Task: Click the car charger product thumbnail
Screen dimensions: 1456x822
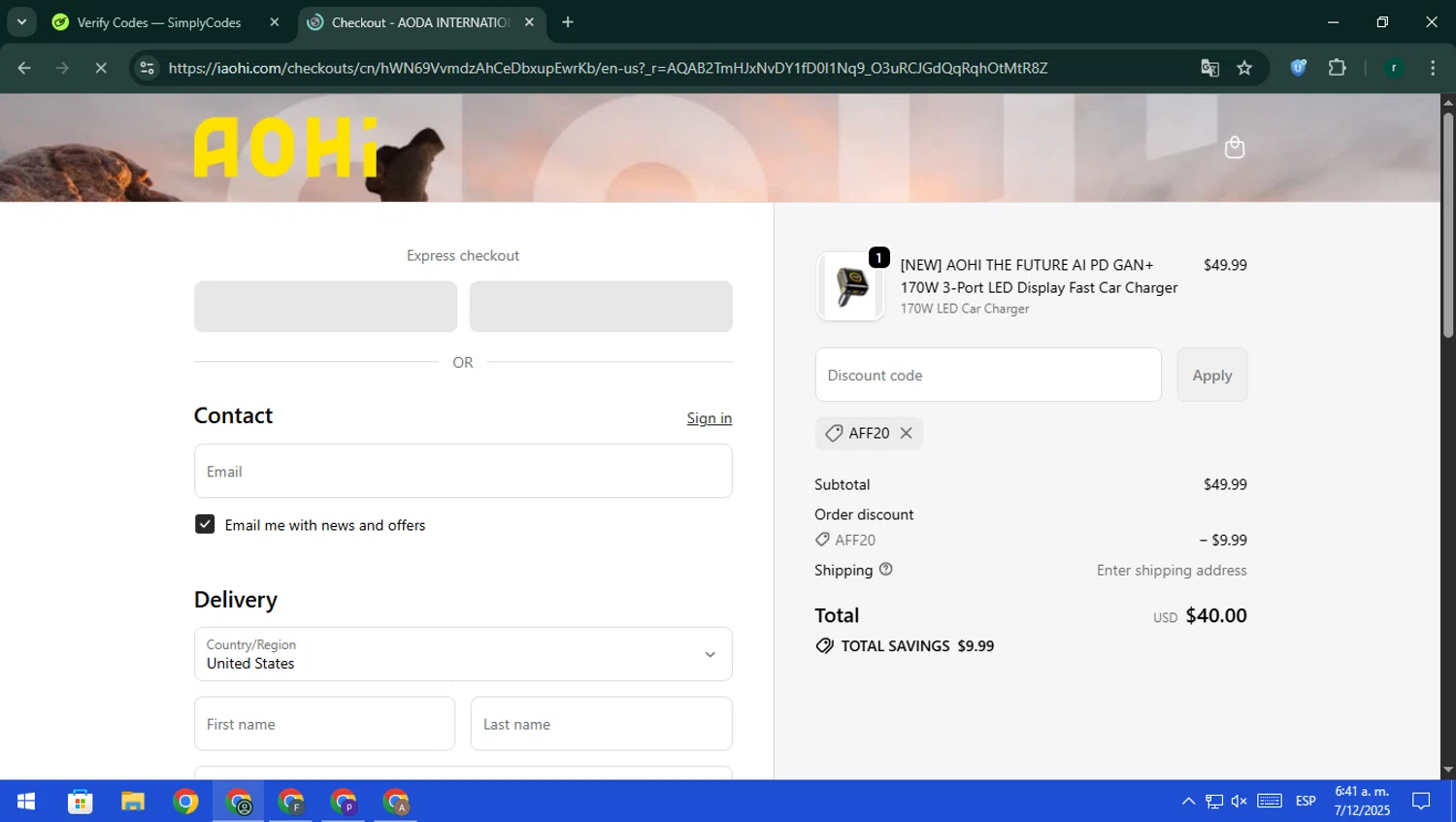Action: tap(850, 287)
